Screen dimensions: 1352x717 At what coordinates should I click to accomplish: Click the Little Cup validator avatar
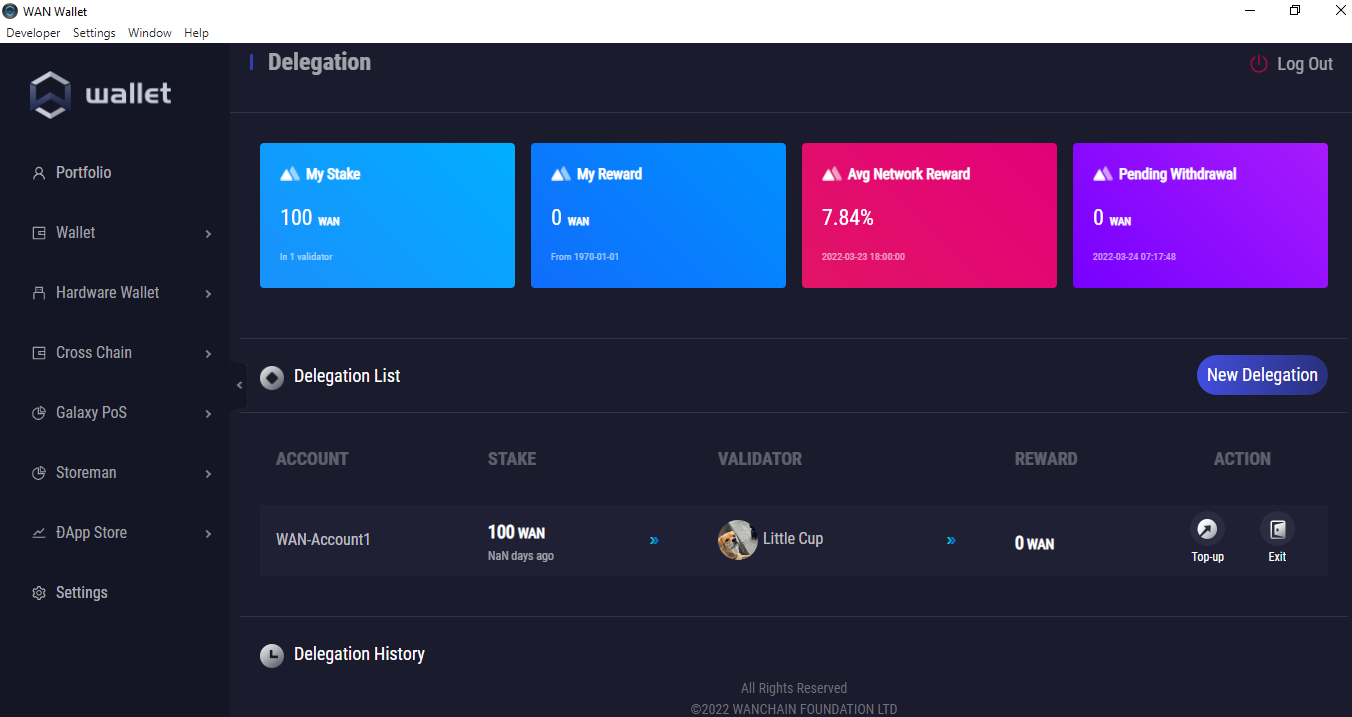[x=737, y=540]
